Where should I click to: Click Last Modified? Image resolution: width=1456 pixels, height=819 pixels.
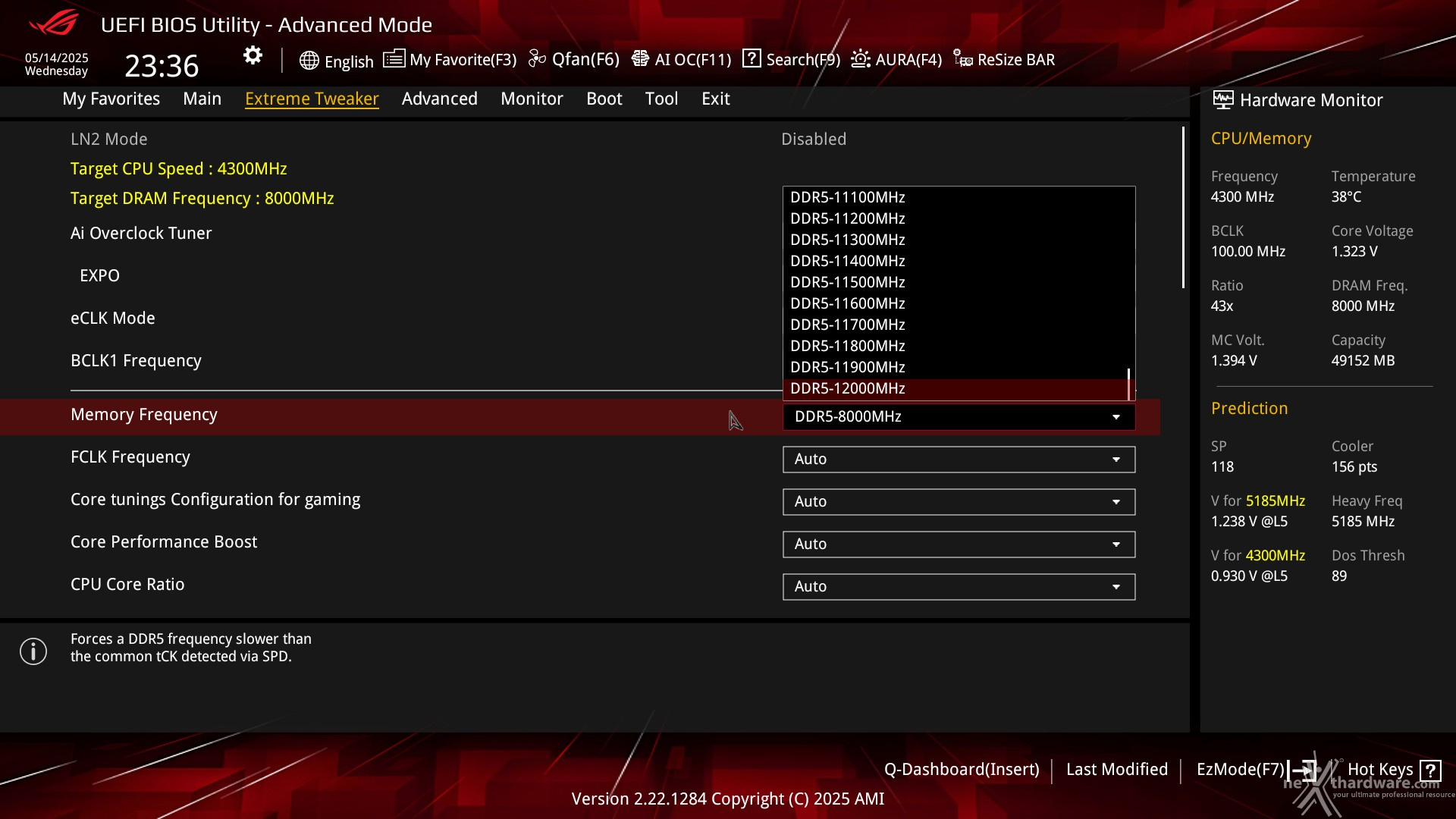tap(1117, 769)
